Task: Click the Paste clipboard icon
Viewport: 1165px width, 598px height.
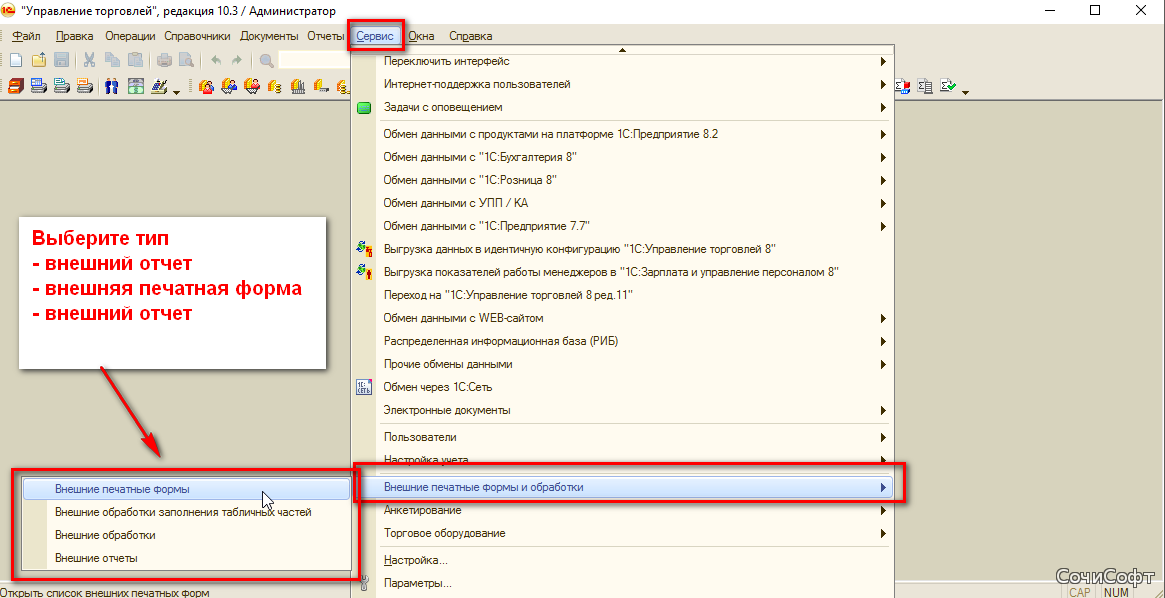Action: [135, 61]
